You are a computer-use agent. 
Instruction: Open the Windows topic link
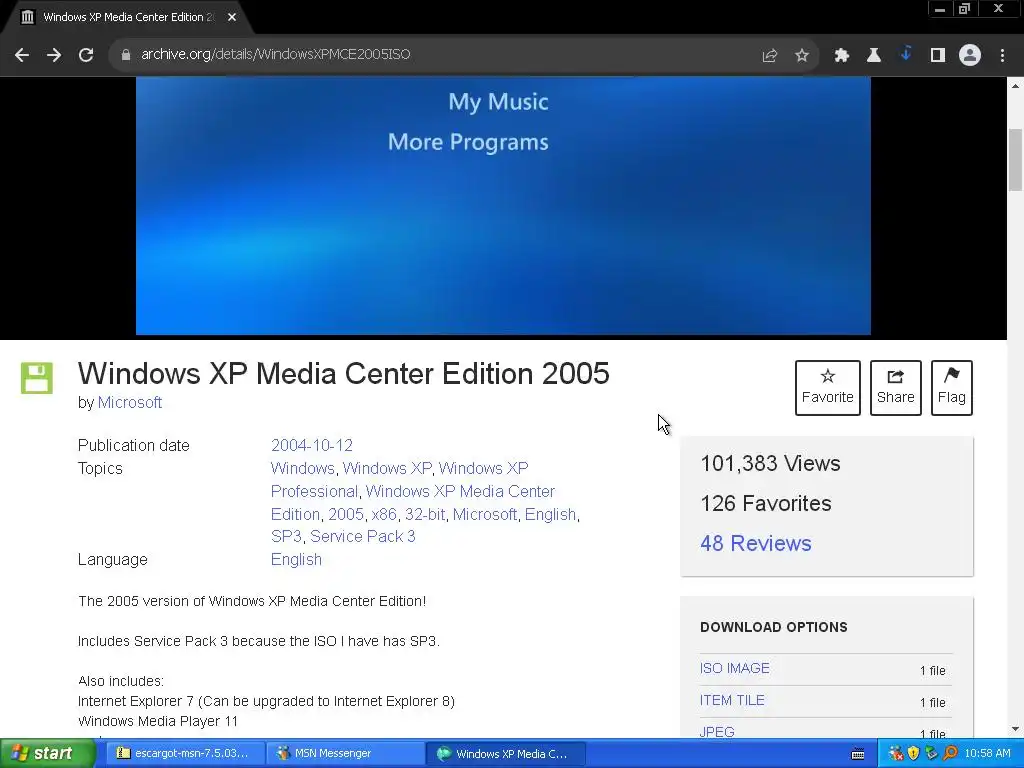tap(302, 468)
